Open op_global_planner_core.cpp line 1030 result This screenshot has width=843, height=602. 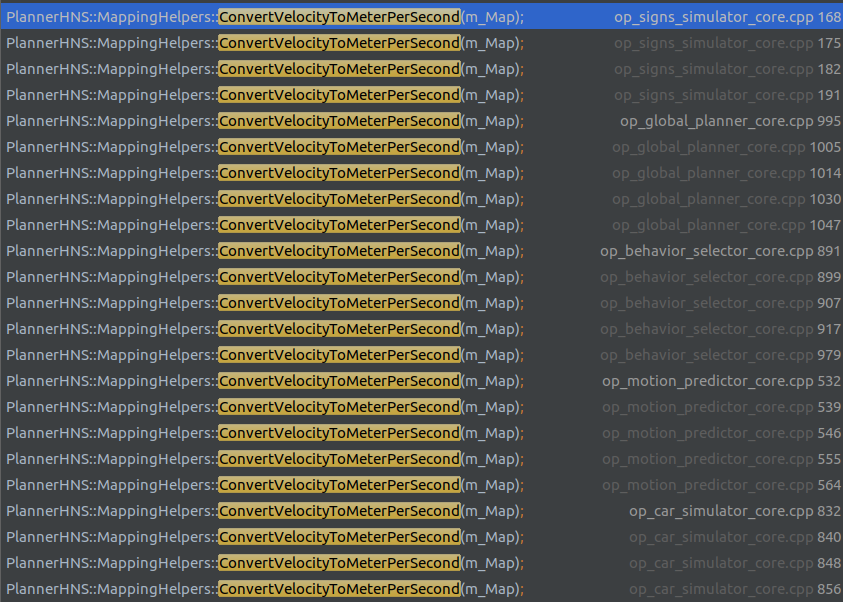click(400, 198)
